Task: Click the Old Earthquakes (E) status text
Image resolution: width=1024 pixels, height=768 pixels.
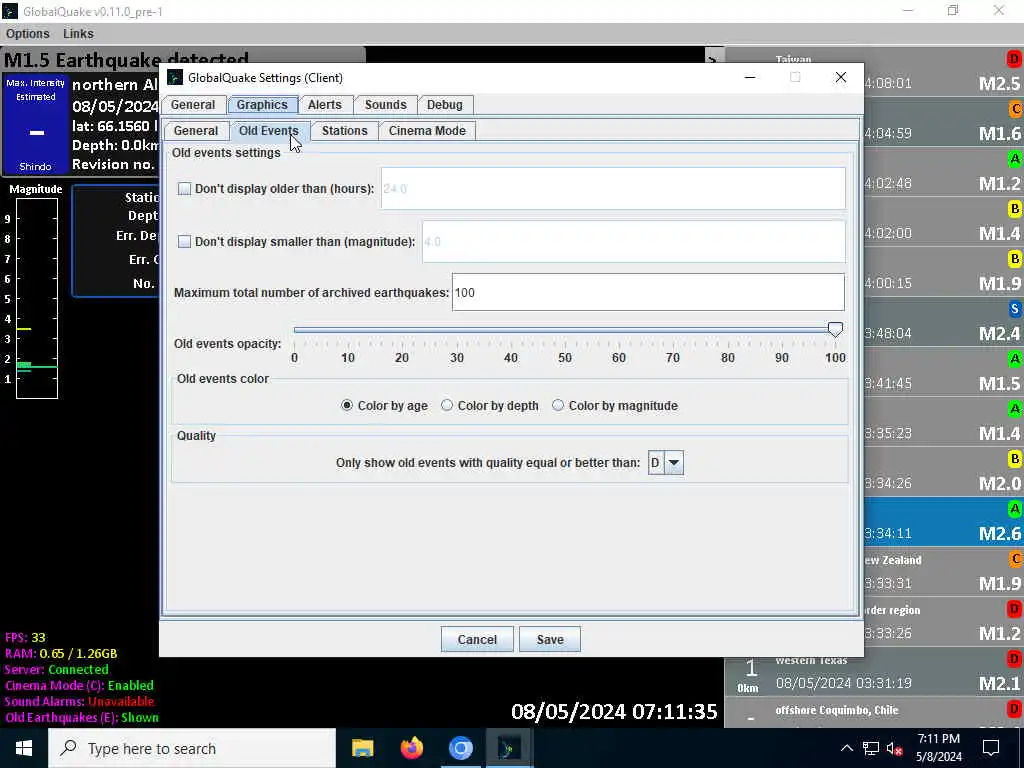Action: 81,717
